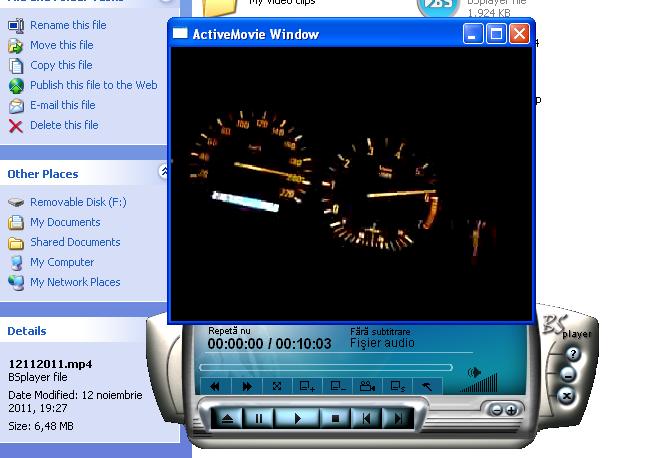Minimize BSplayer with round minus button
The image size is (656, 458).
tap(568, 374)
